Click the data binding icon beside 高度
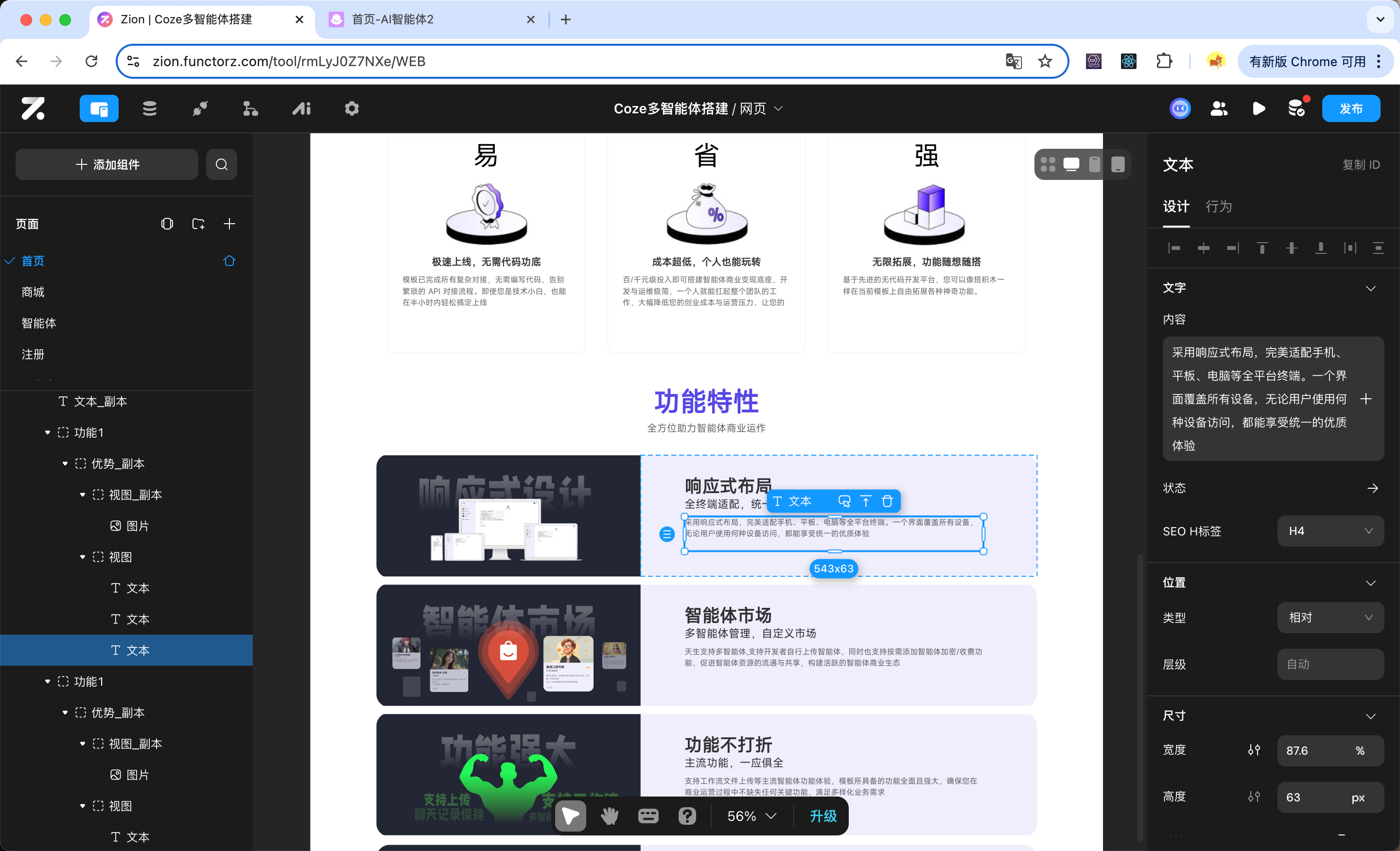 [x=1254, y=797]
